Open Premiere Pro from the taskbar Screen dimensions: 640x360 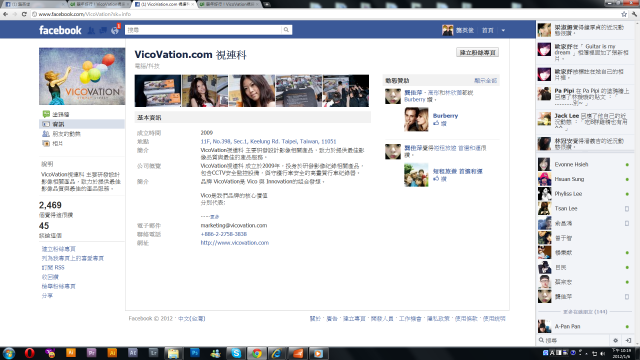coord(91,353)
